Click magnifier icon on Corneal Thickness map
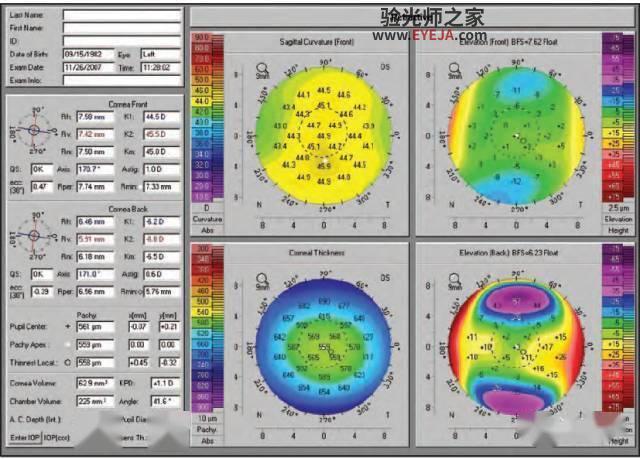This screenshot has width=640, height=459. [262, 280]
